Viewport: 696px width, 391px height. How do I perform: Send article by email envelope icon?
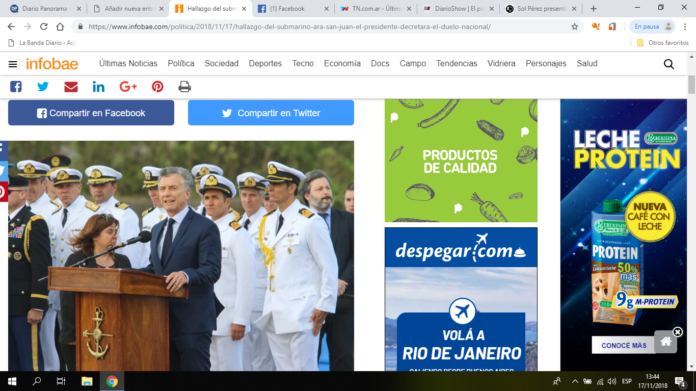pyautogui.click(x=71, y=87)
